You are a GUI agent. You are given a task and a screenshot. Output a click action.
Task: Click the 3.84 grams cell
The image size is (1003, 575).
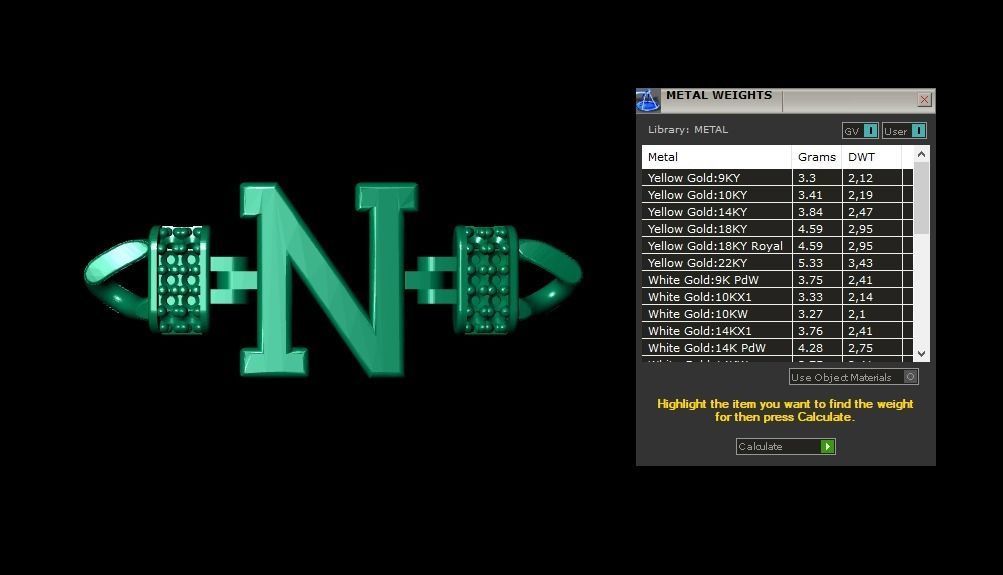tap(817, 212)
